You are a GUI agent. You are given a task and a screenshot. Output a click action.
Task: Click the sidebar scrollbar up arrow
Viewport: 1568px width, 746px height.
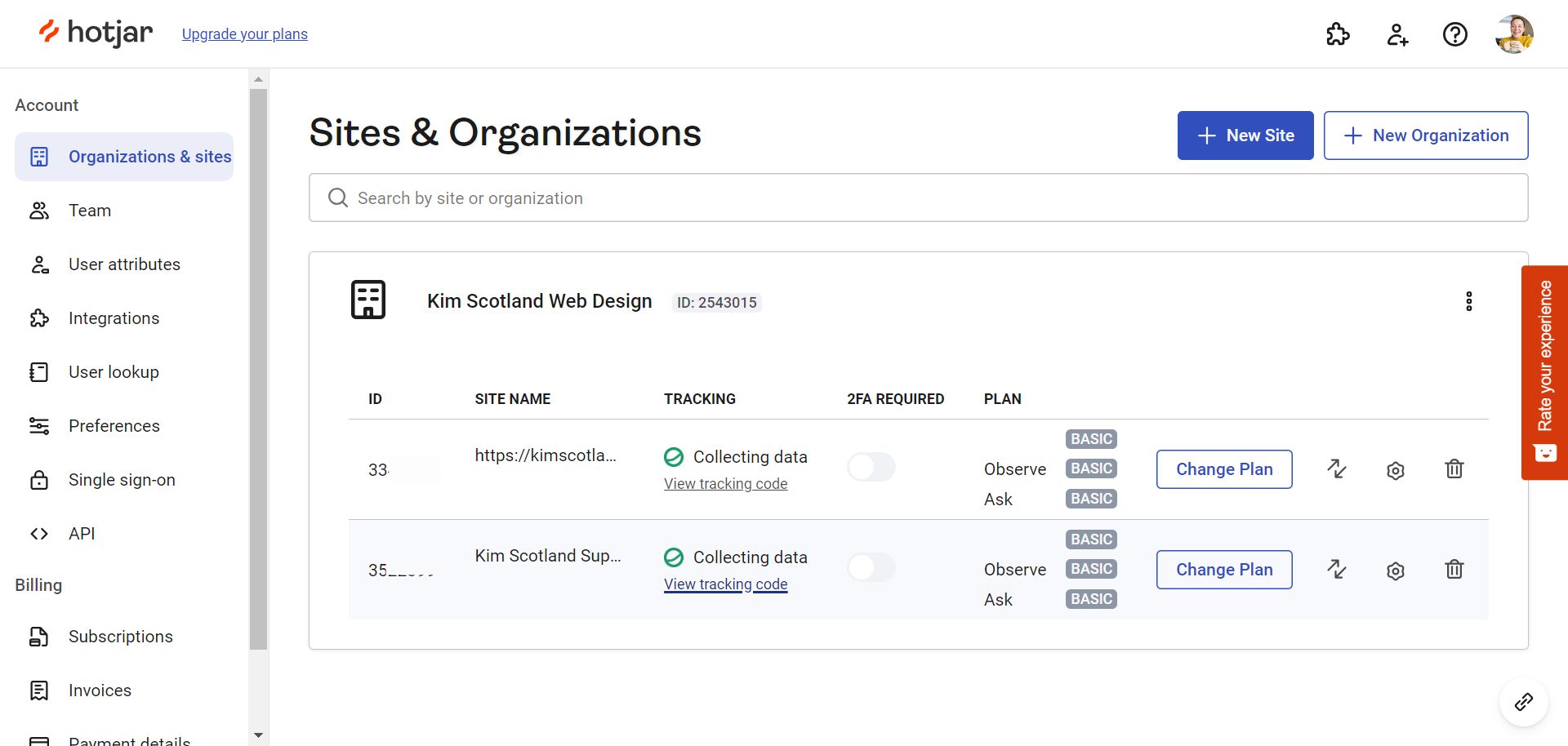(259, 79)
